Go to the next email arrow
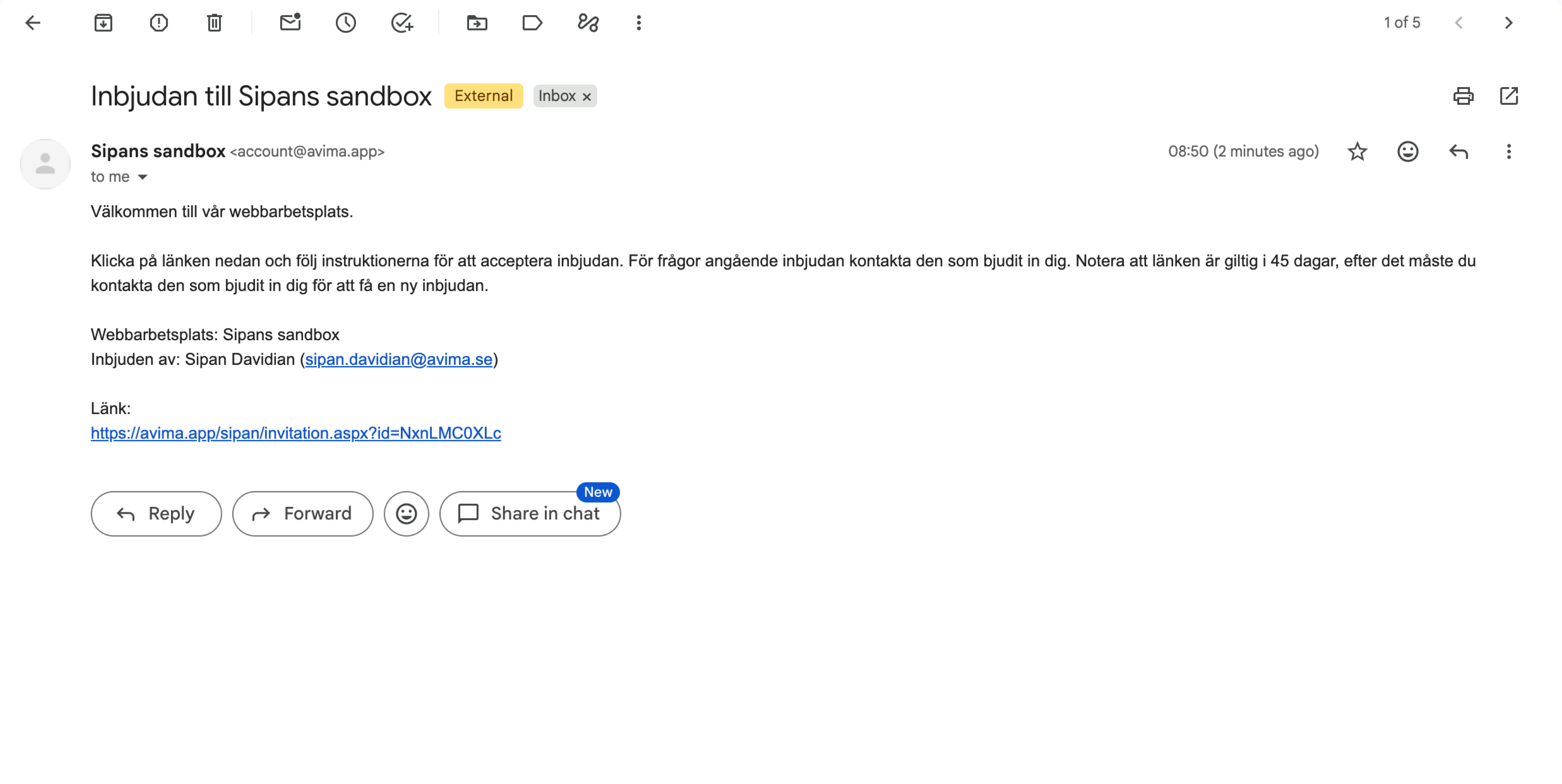The height and width of the screenshot is (784, 1562). (1509, 23)
